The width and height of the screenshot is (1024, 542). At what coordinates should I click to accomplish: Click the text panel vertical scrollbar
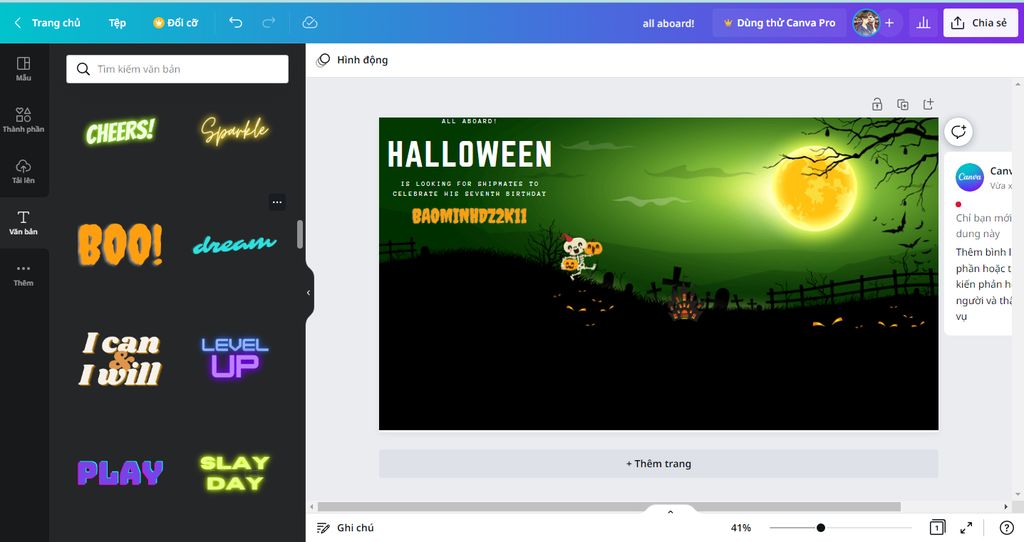pyautogui.click(x=300, y=234)
